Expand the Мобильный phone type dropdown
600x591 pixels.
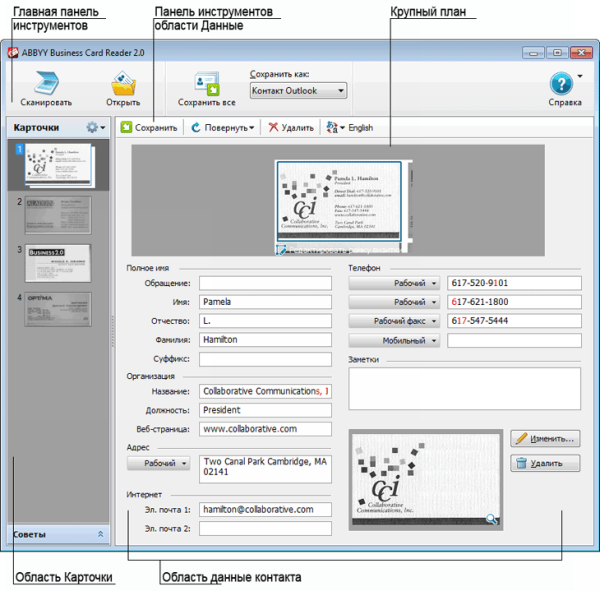(x=394, y=340)
